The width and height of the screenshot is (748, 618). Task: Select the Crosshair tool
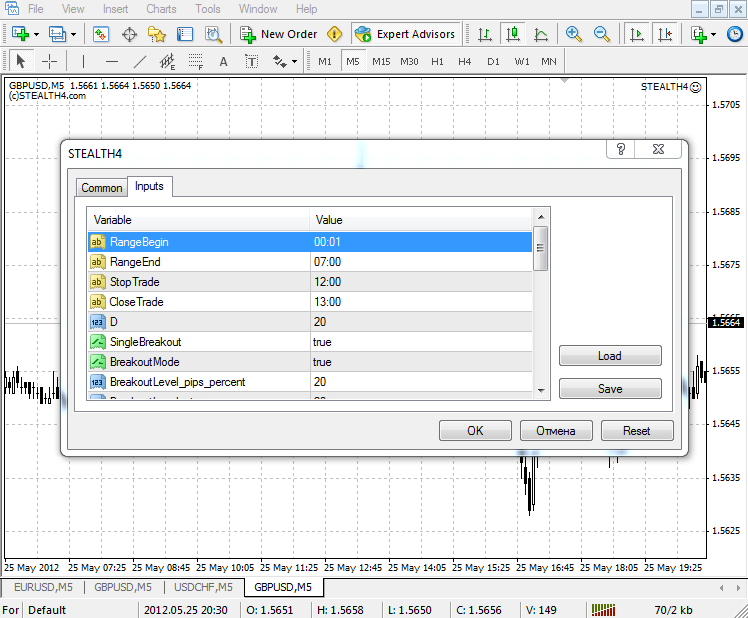[49, 61]
